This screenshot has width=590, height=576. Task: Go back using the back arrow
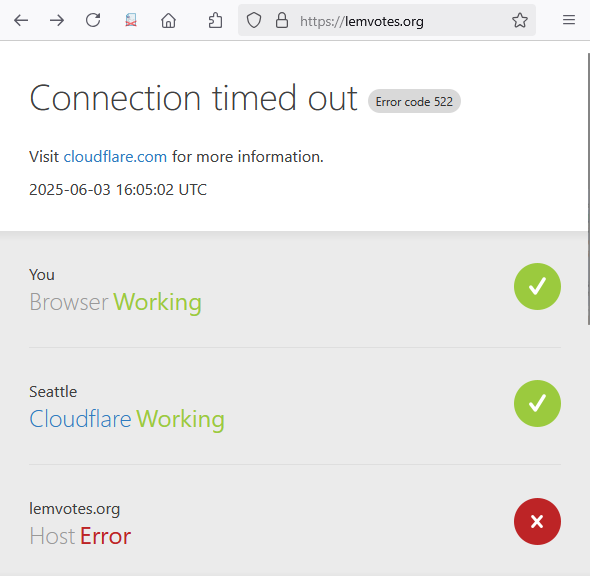[x=21, y=20]
